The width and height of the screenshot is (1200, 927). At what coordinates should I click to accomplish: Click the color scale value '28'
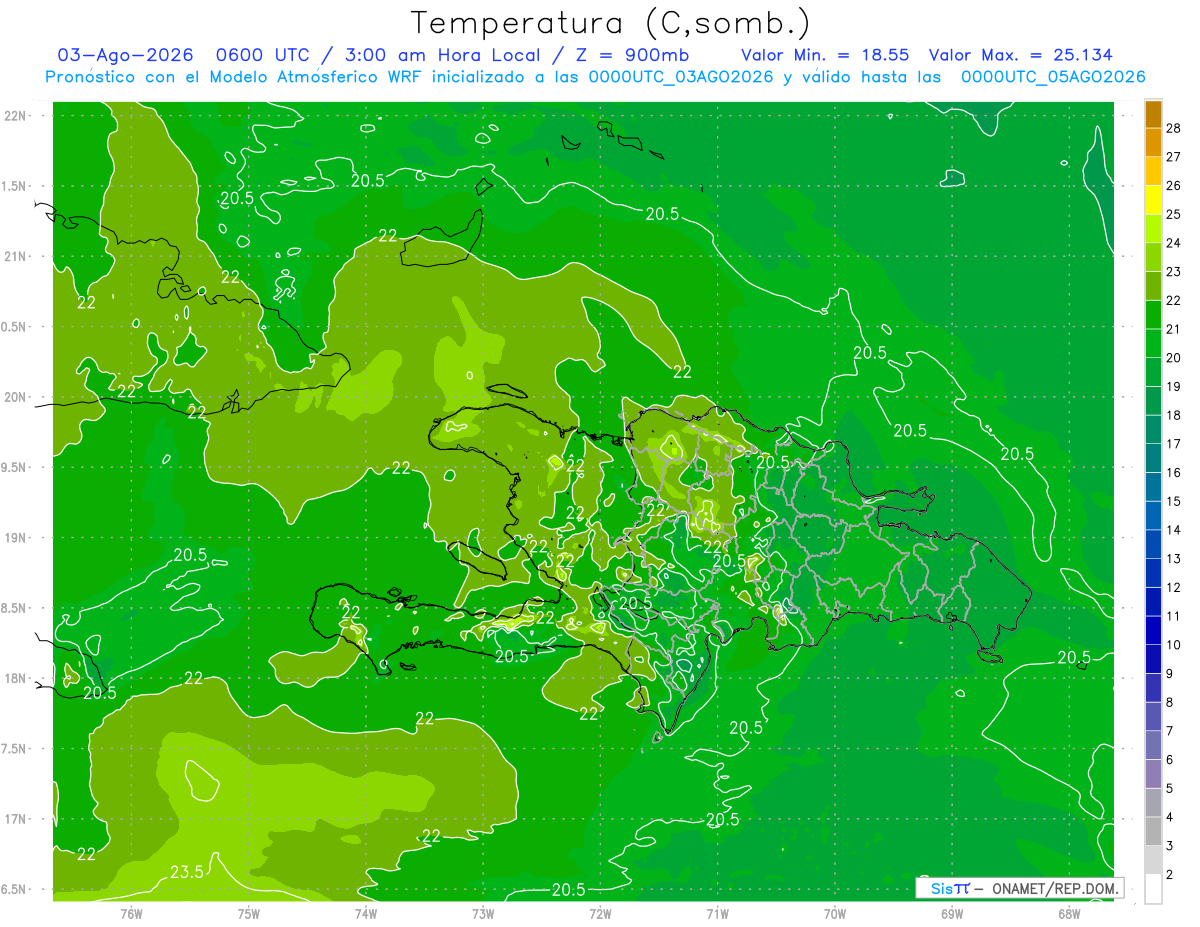(x=1174, y=128)
